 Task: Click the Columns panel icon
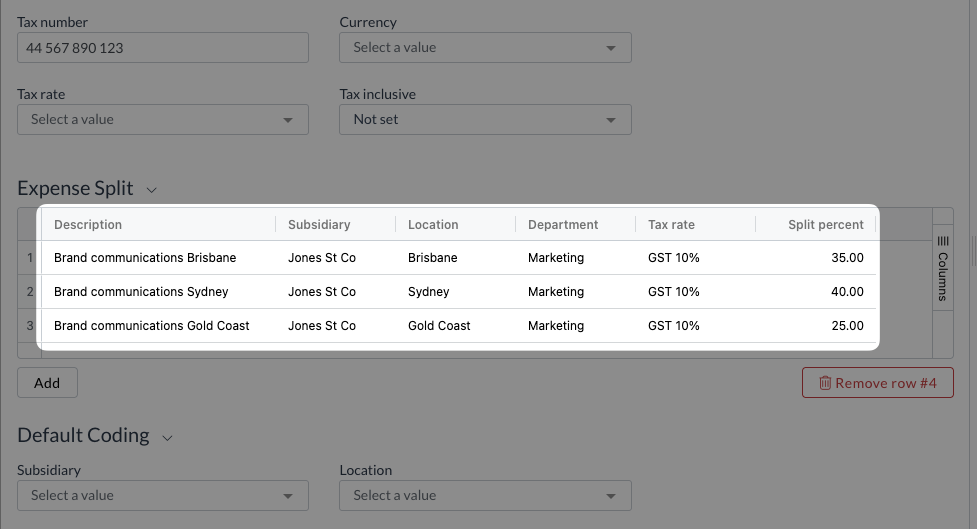pos(943,241)
